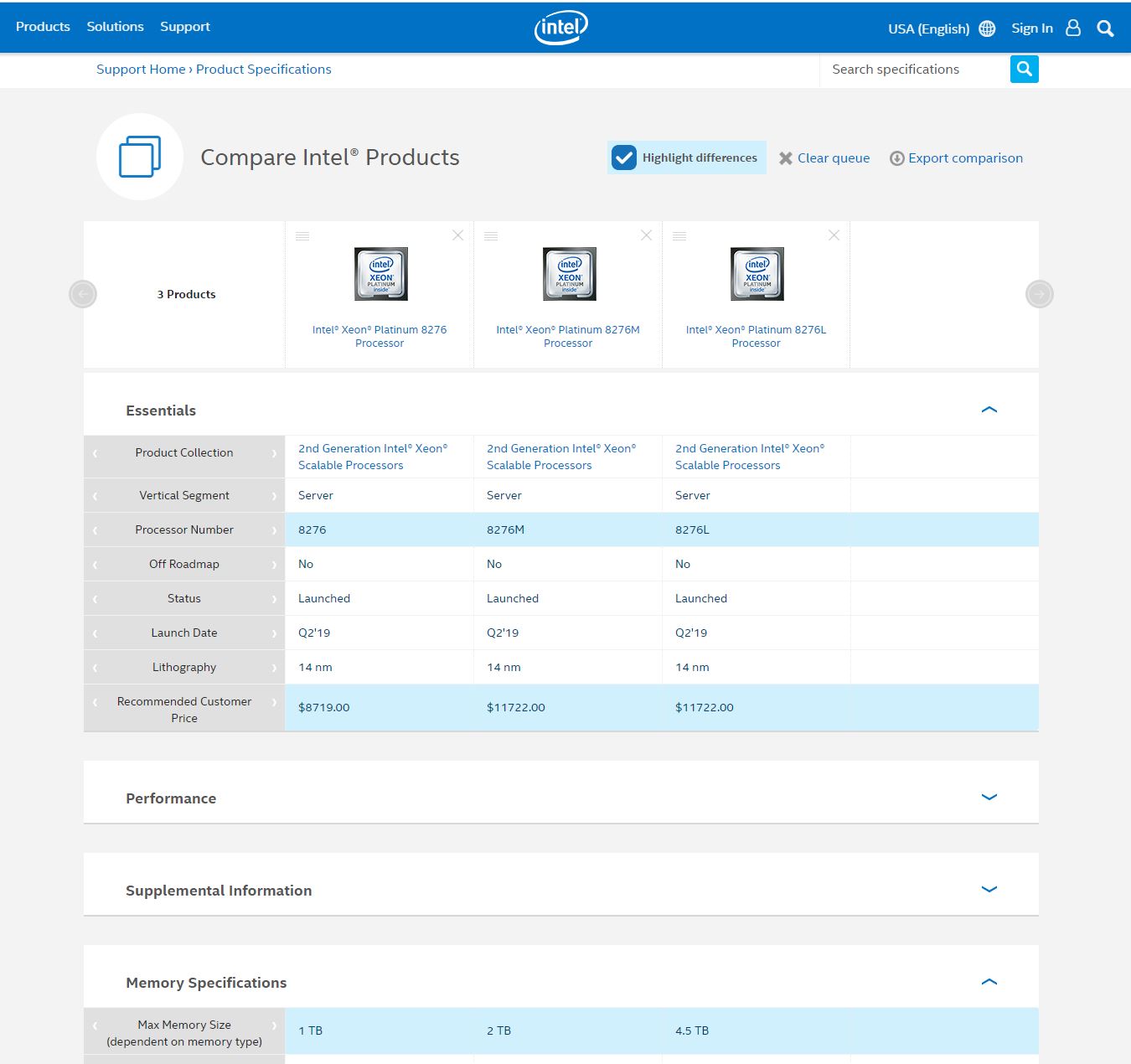Click the Intel logo in header
Viewport: 1131px width, 1064px height.
[x=561, y=28]
